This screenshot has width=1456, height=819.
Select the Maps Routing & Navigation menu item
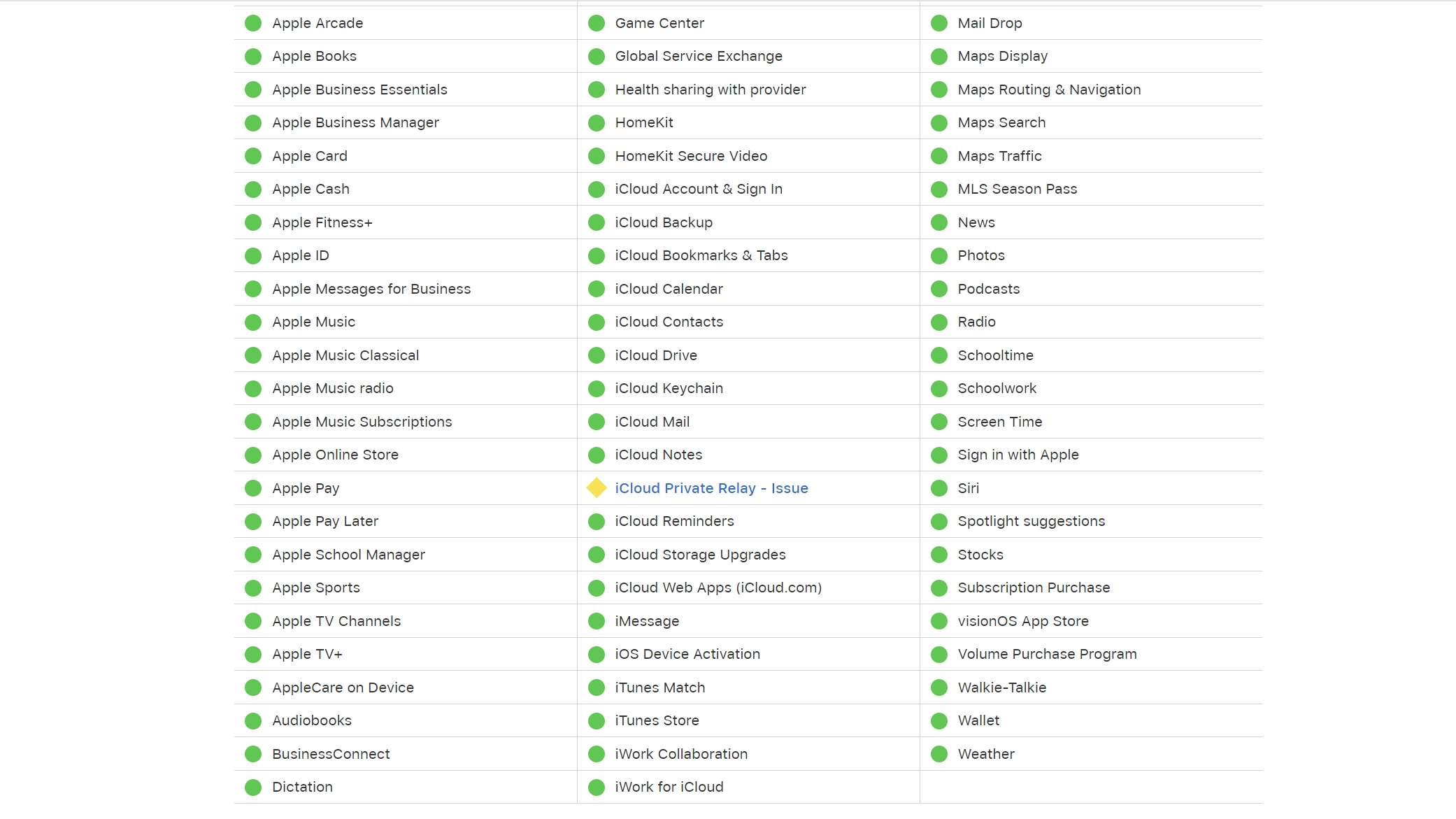point(1048,89)
